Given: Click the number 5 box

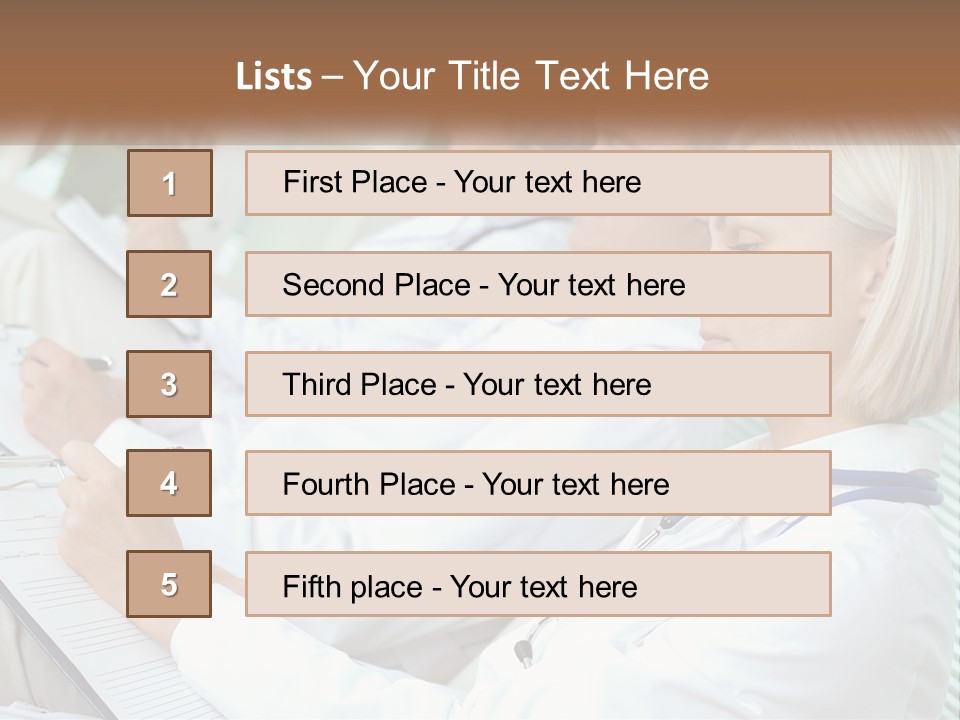Looking at the screenshot, I should point(169,584).
